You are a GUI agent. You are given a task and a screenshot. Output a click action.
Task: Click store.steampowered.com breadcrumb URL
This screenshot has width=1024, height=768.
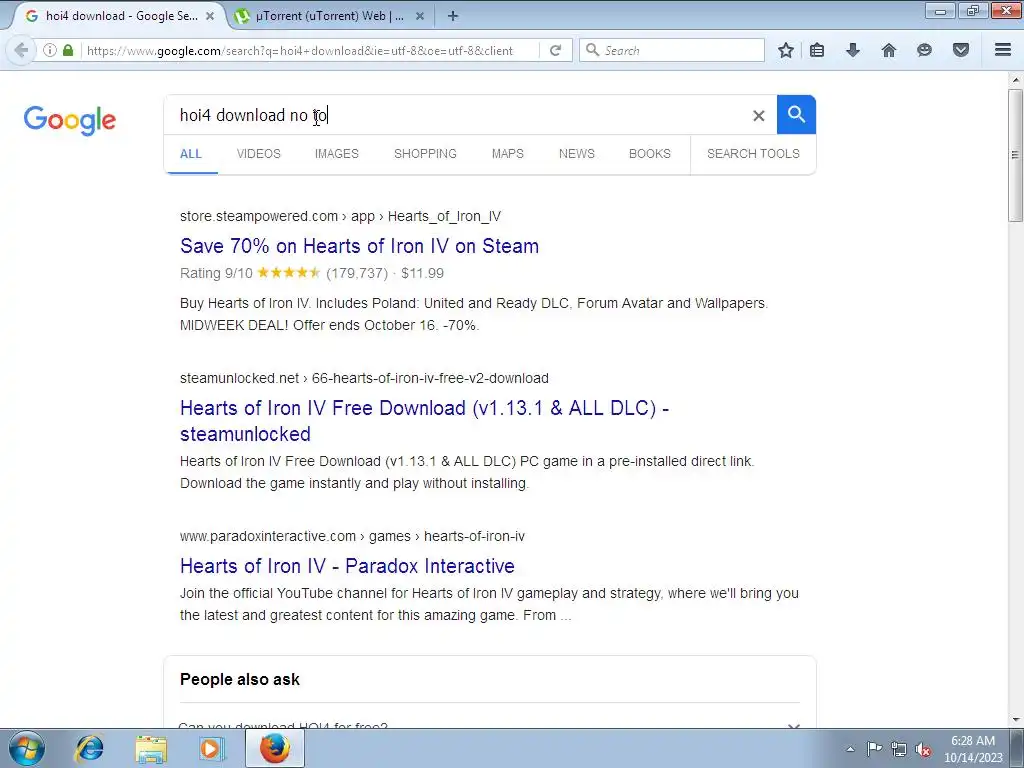pos(340,216)
